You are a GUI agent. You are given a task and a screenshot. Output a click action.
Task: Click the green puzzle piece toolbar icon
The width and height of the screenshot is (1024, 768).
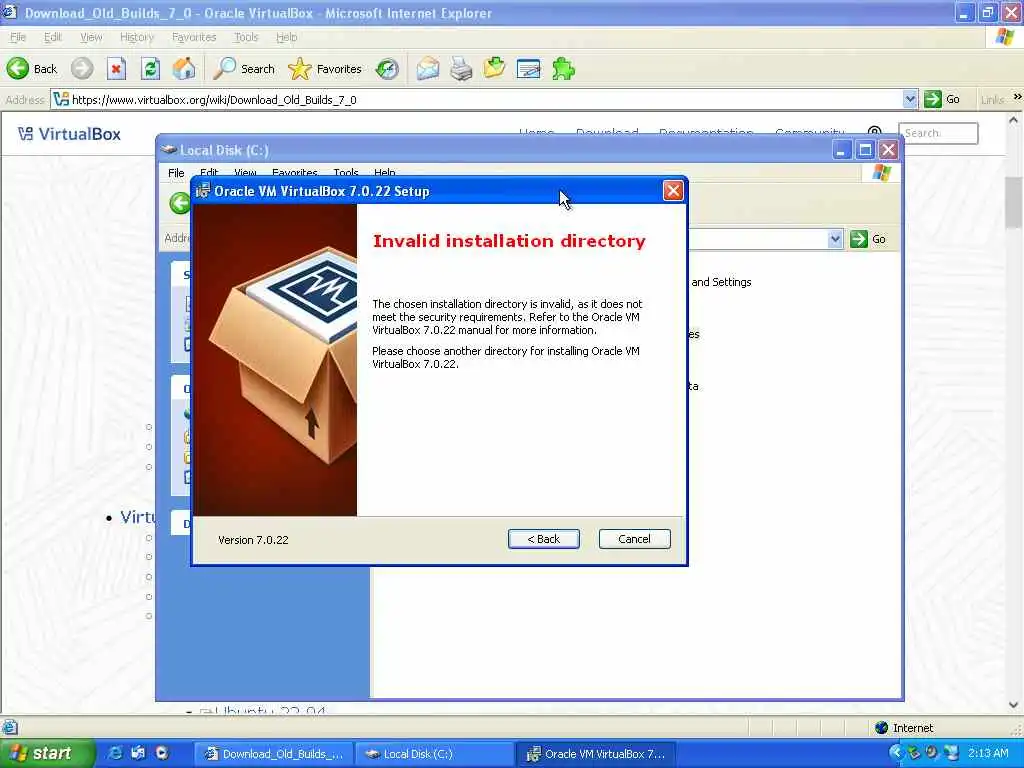click(x=563, y=69)
